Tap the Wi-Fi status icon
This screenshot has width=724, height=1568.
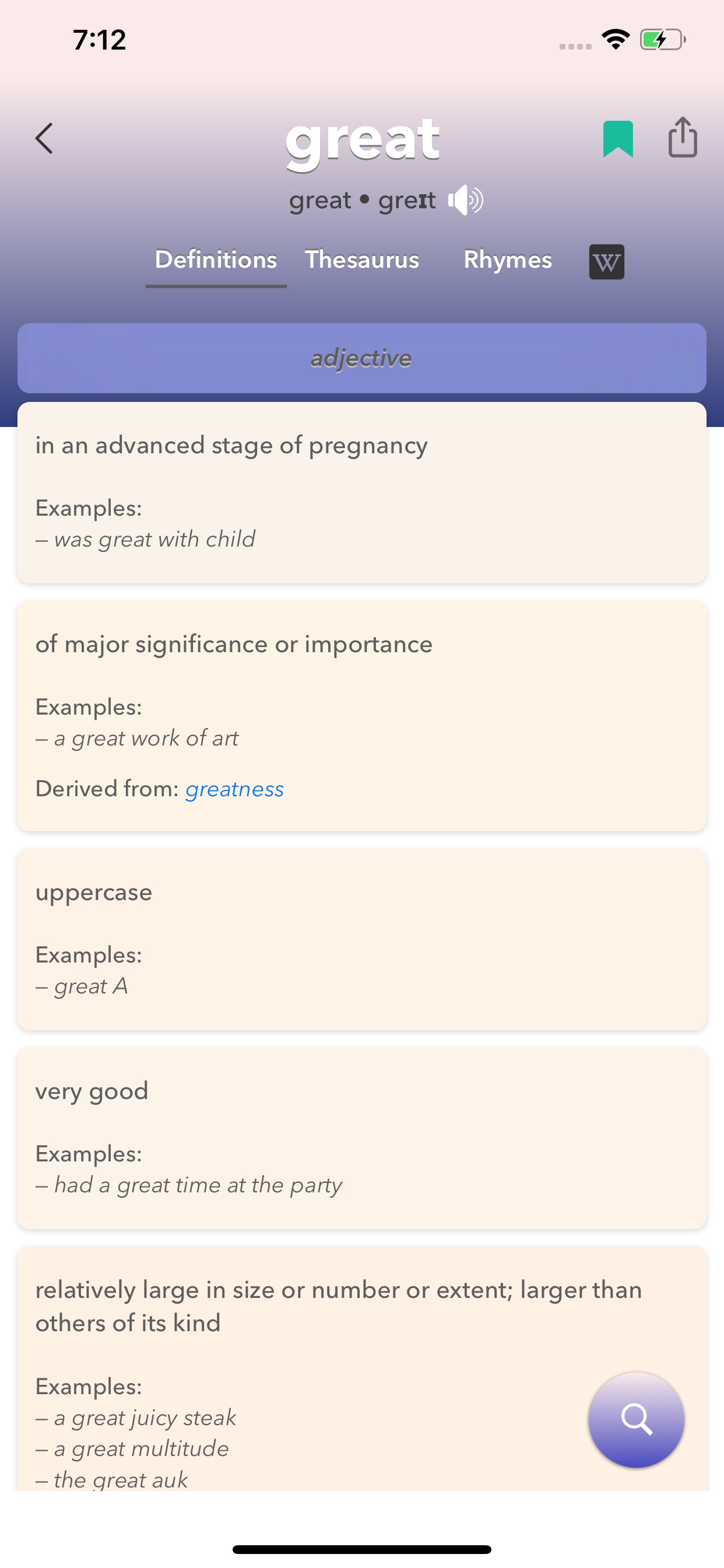[615, 40]
